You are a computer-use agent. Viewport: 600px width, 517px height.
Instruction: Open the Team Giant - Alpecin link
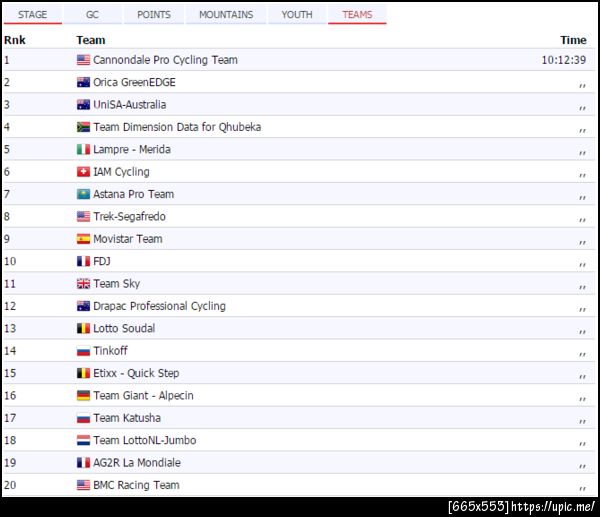143,396
